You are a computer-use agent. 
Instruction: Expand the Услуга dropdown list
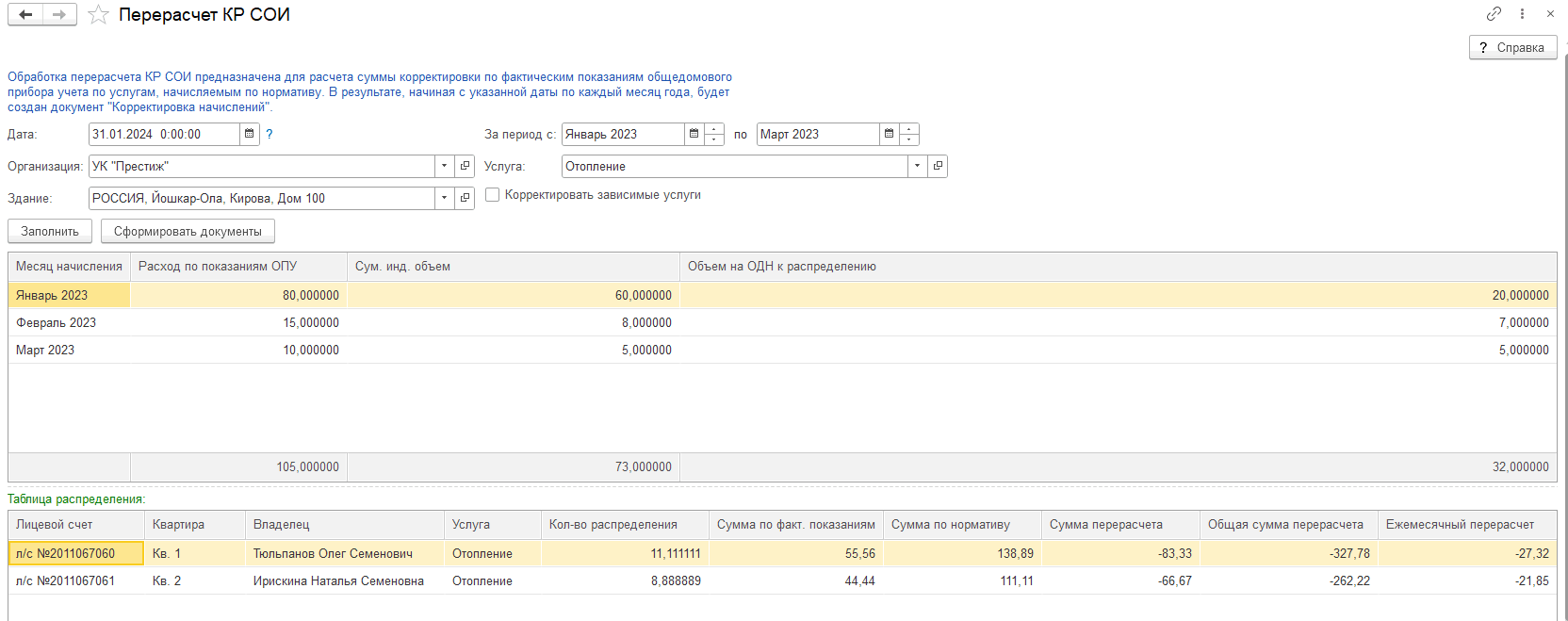(x=917, y=166)
